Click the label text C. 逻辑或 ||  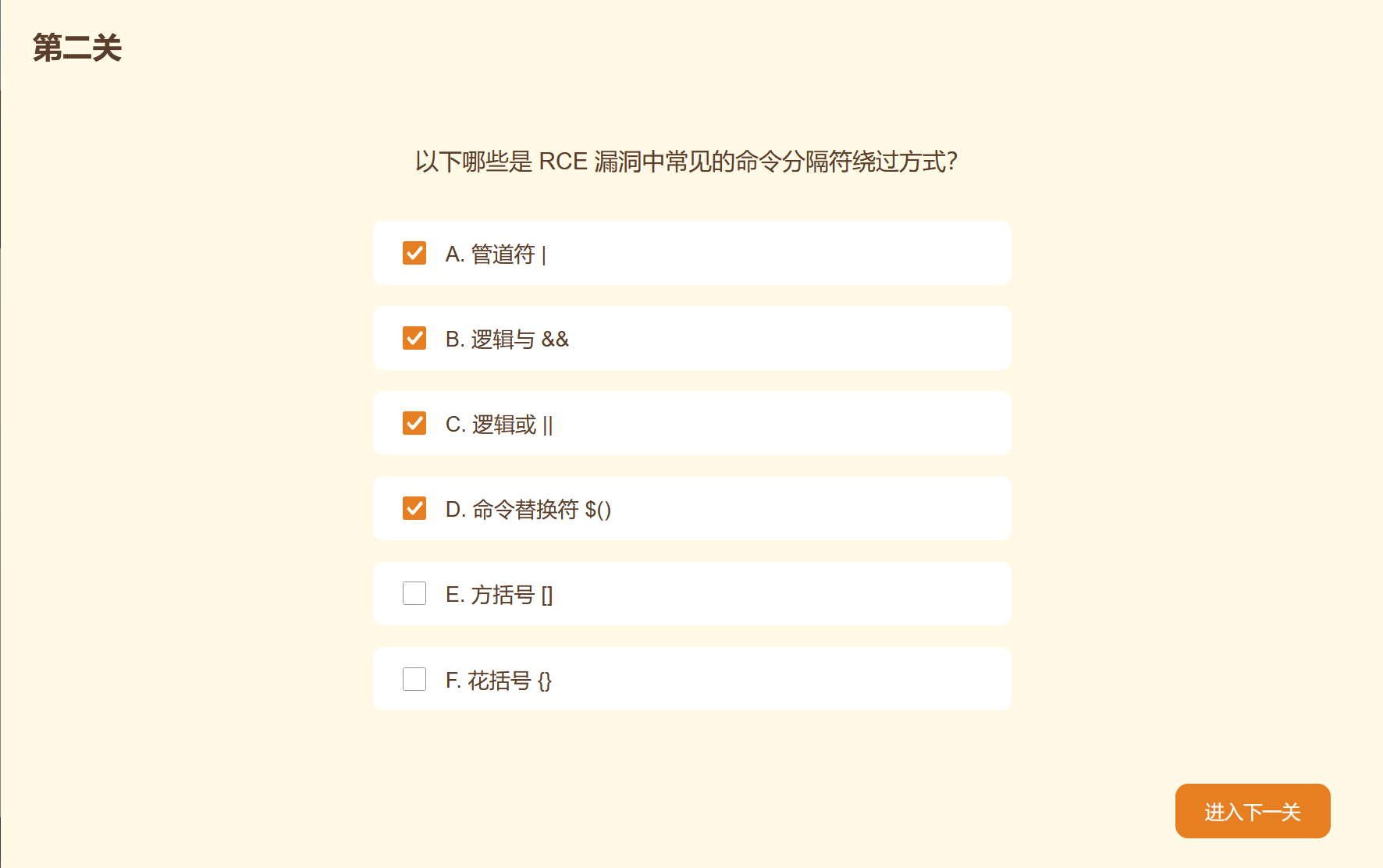(500, 424)
